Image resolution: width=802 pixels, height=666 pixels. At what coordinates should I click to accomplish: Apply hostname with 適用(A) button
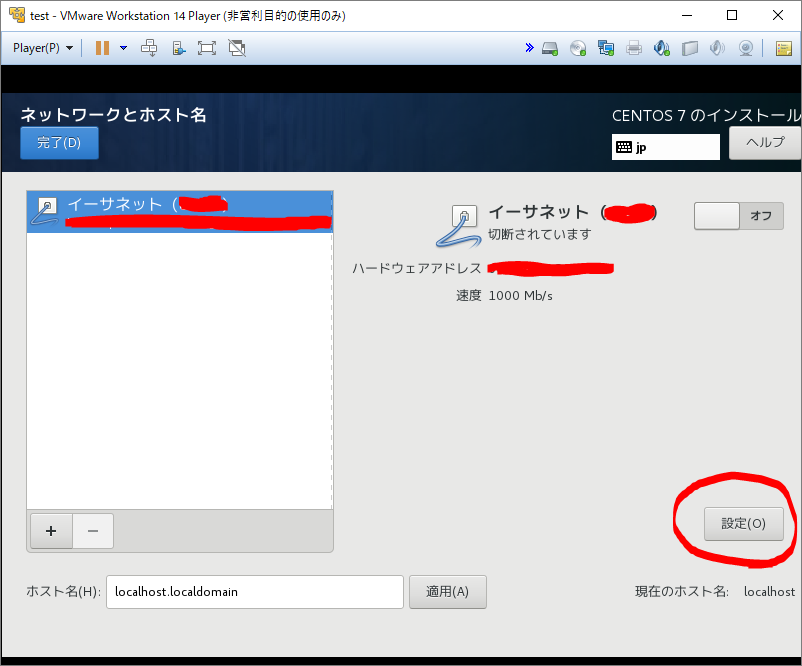click(x=448, y=592)
